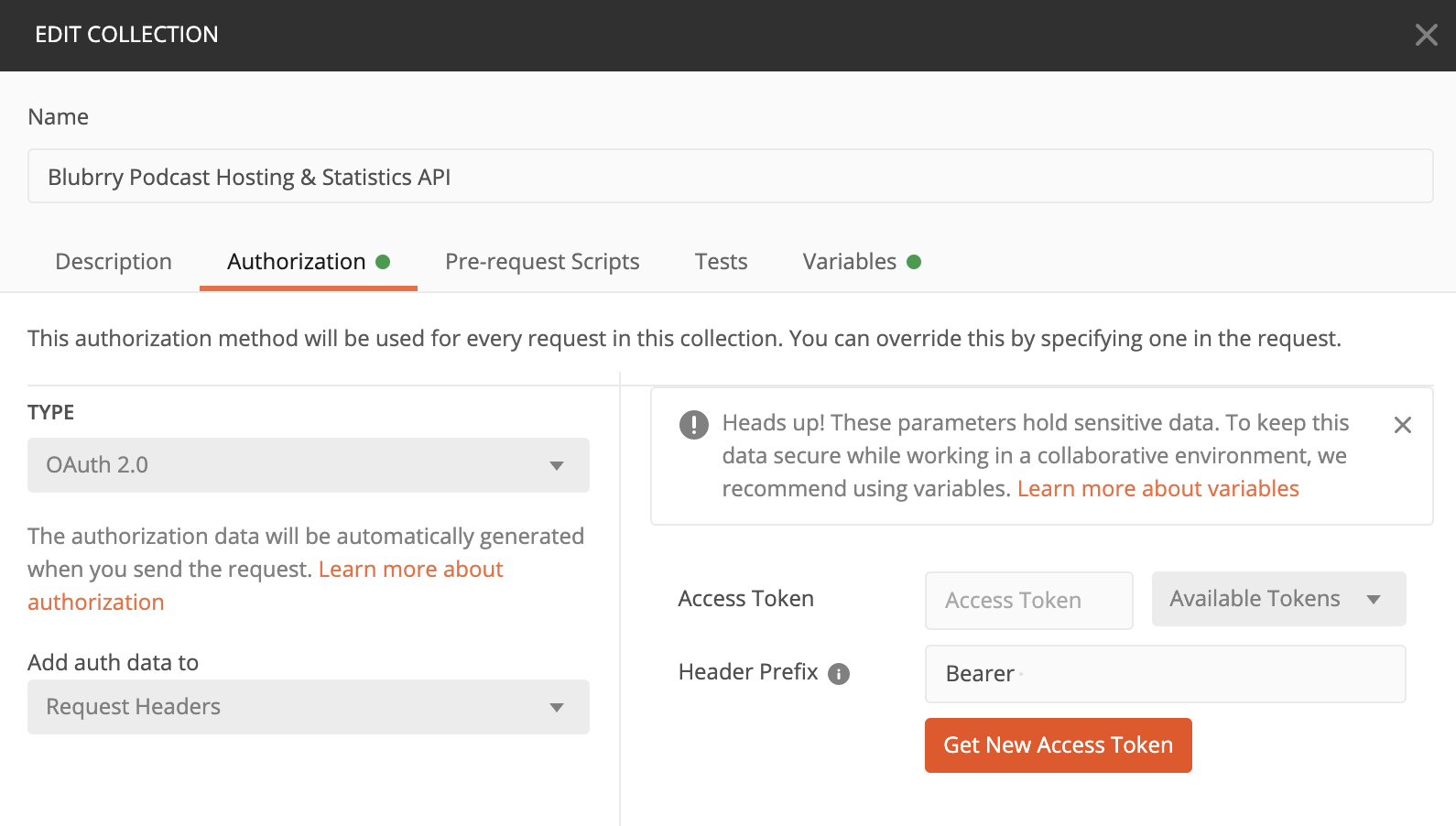Viewport: 1456px width, 826px height.
Task: Open the Pre-request Scripts tab
Action: pos(542,262)
